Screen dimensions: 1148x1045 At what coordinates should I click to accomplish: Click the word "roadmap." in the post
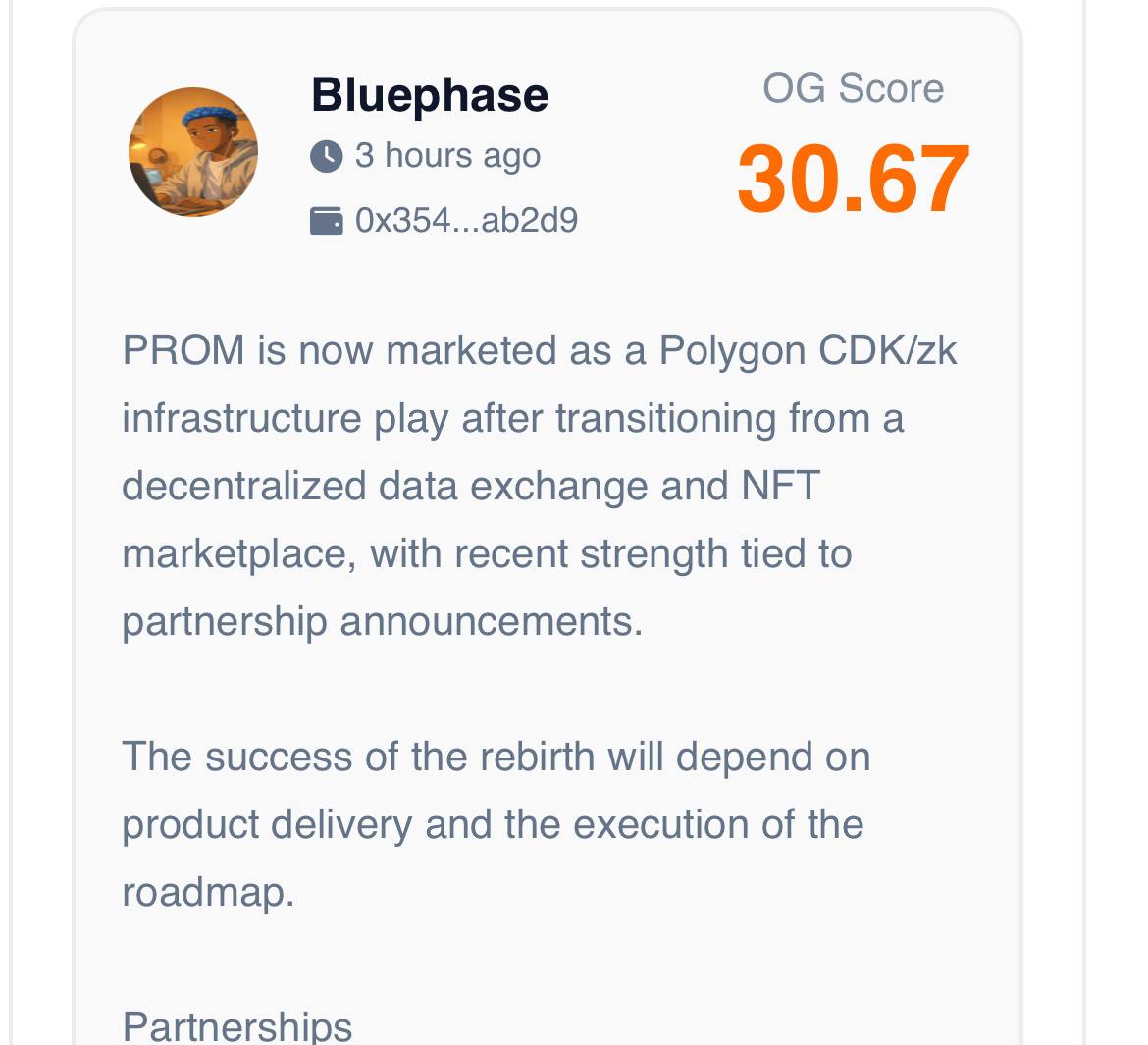pos(208,892)
